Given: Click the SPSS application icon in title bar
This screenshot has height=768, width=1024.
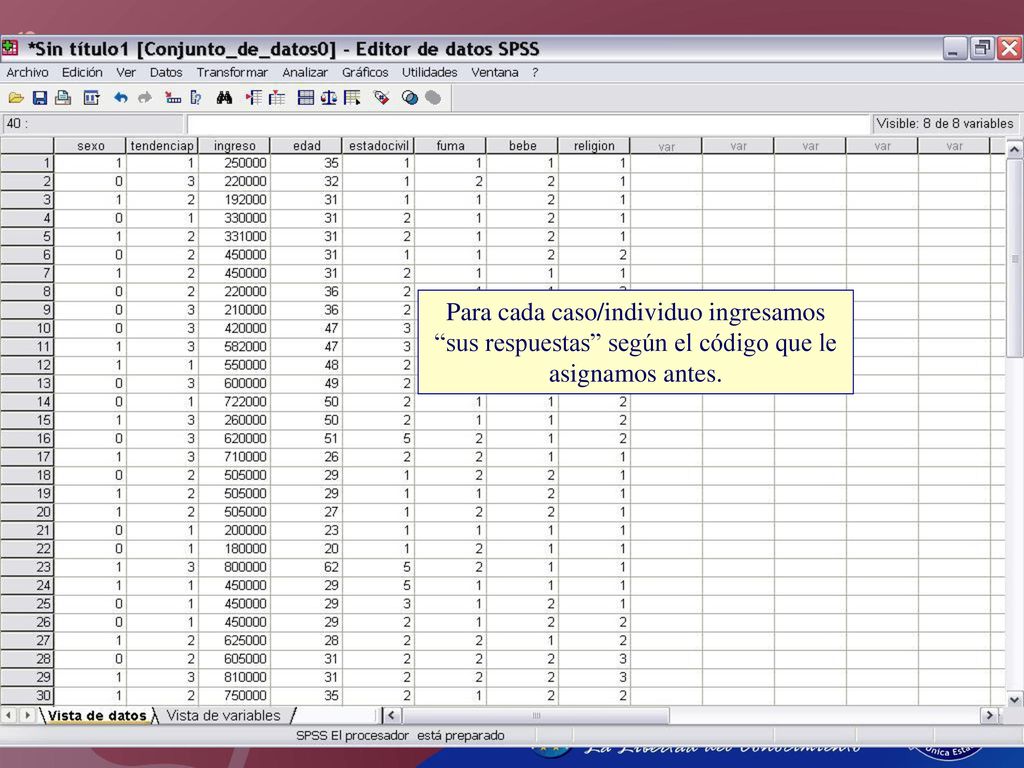Looking at the screenshot, I should pyautogui.click(x=10, y=48).
